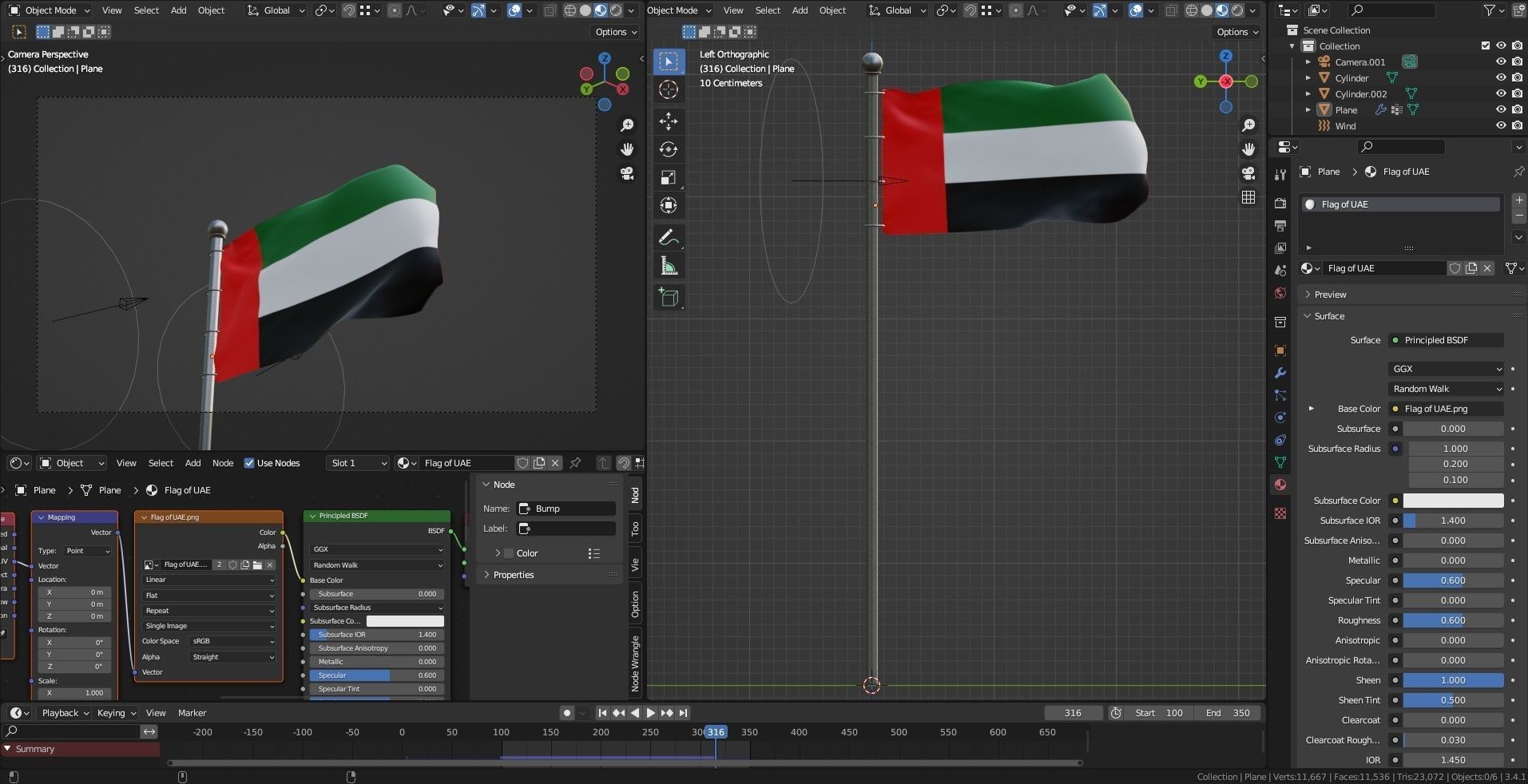Open Add menu in left viewport header
Image resolution: width=1528 pixels, height=784 pixels.
click(178, 10)
